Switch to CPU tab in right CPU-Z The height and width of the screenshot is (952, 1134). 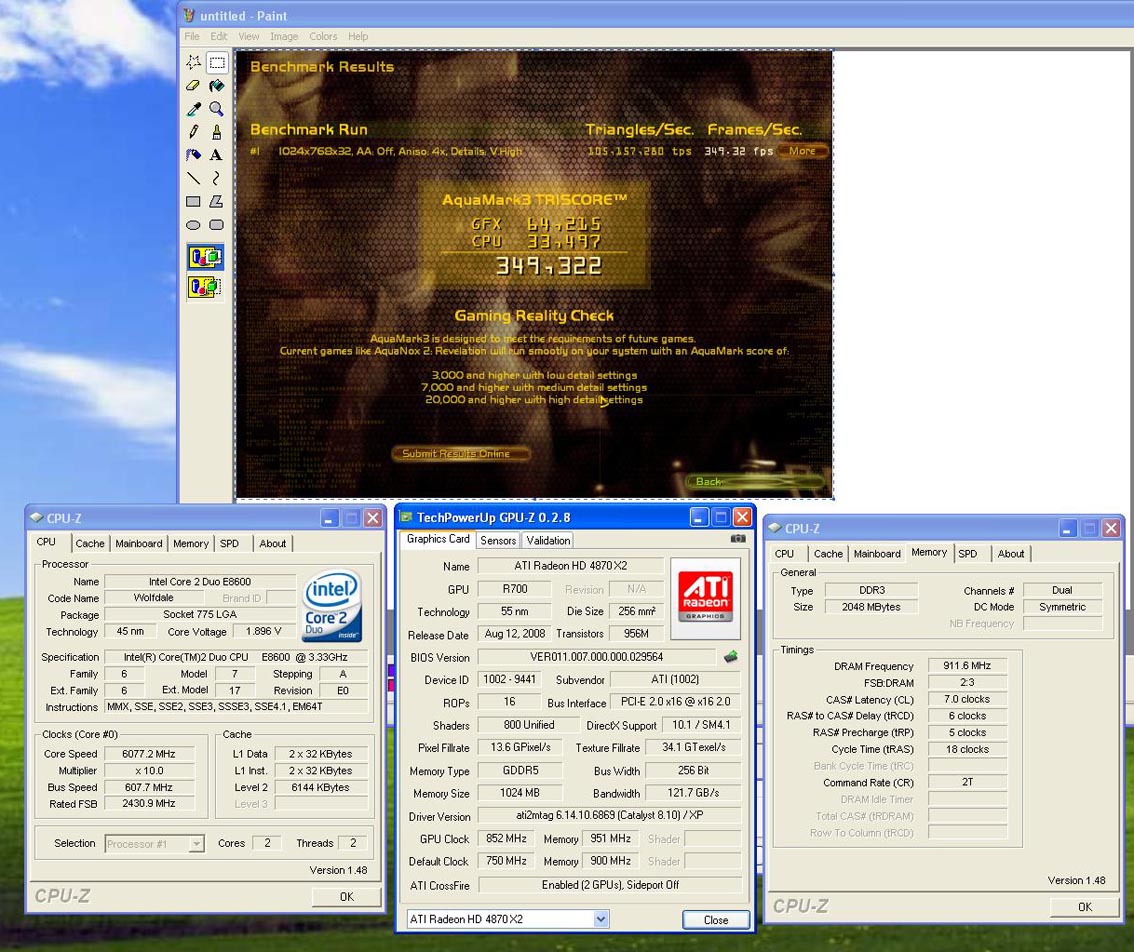point(785,553)
